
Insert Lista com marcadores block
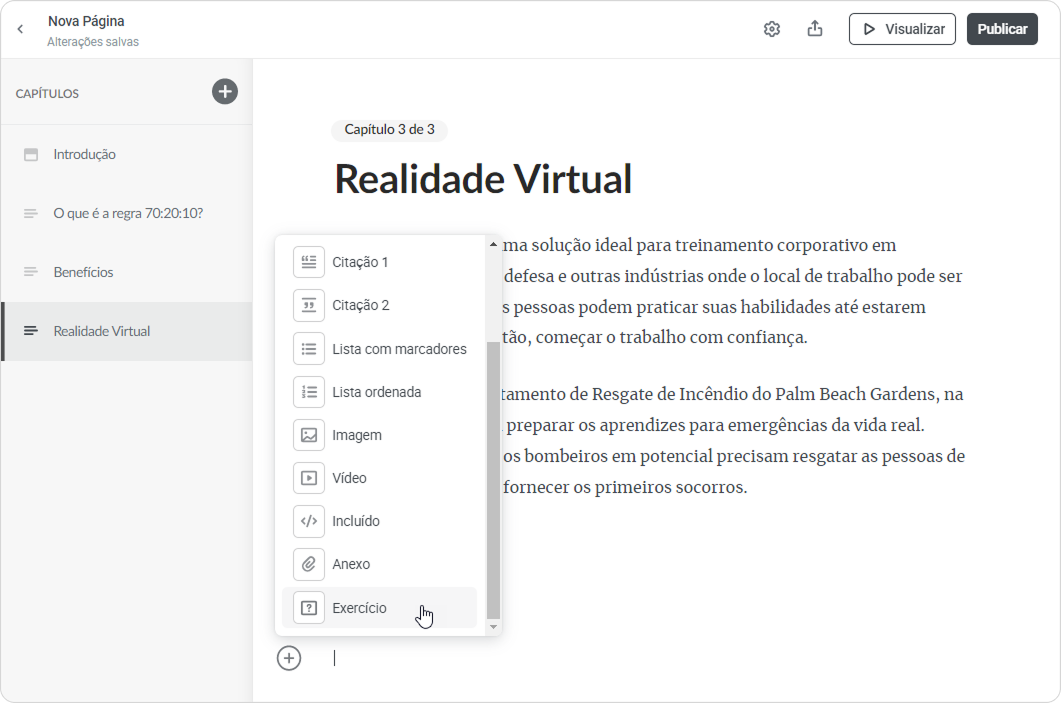[x=399, y=349]
